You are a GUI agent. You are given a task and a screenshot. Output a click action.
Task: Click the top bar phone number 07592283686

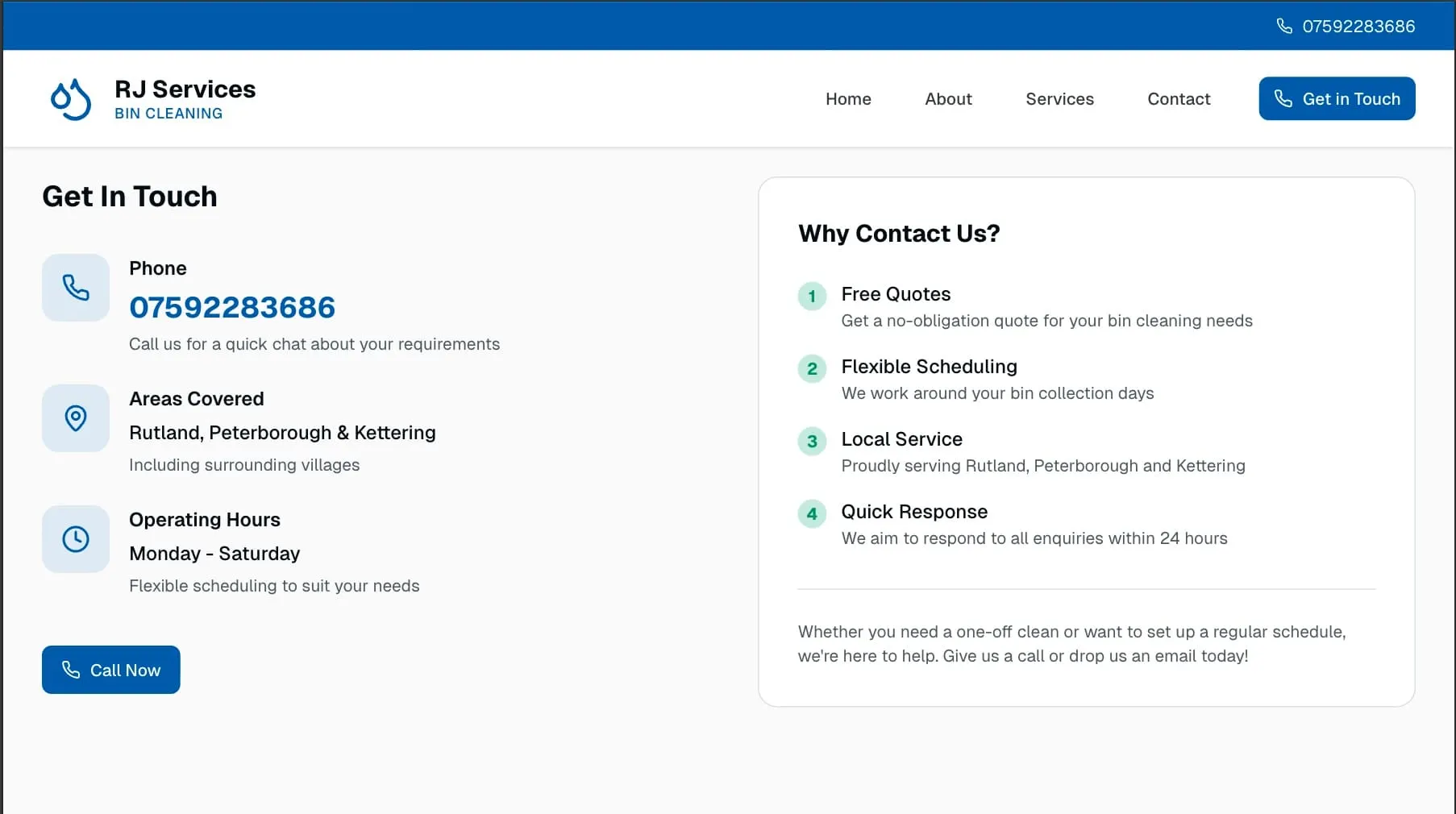tap(1358, 26)
